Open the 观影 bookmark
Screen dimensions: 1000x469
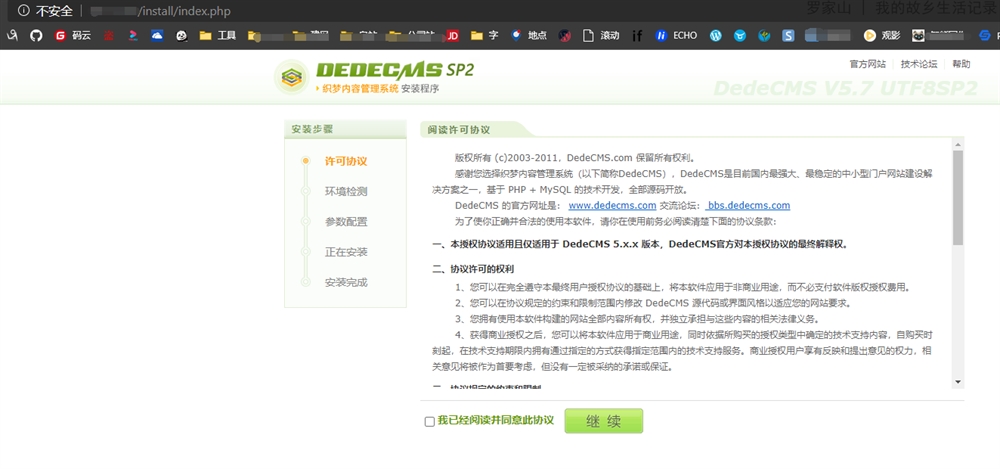[x=882, y=36]
